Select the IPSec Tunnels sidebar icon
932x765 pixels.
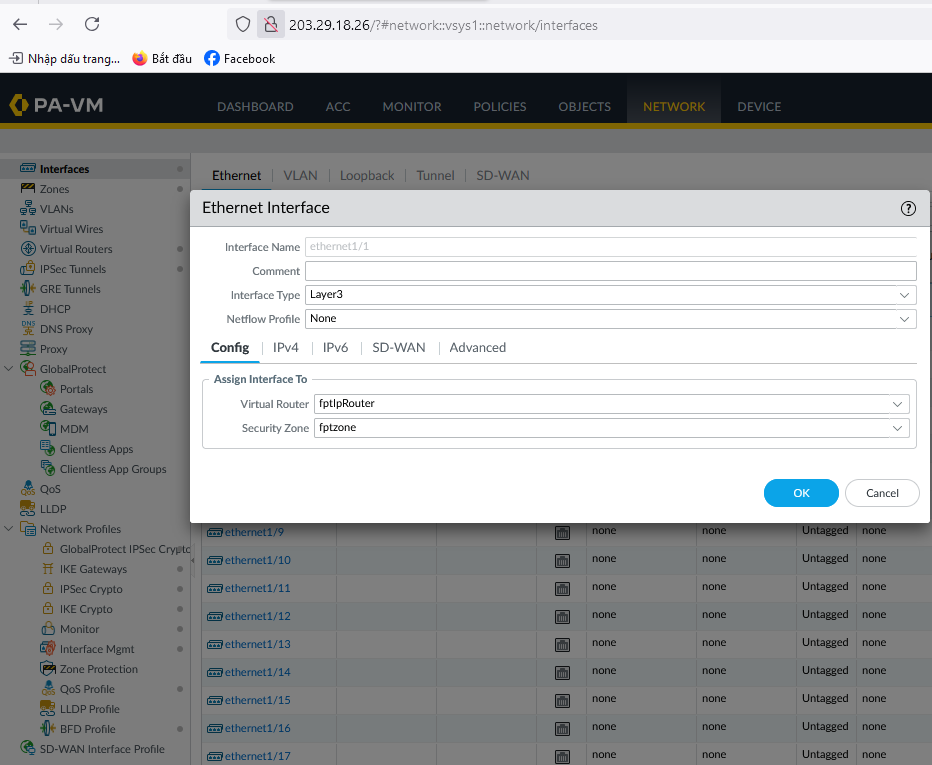coord(28,269)
